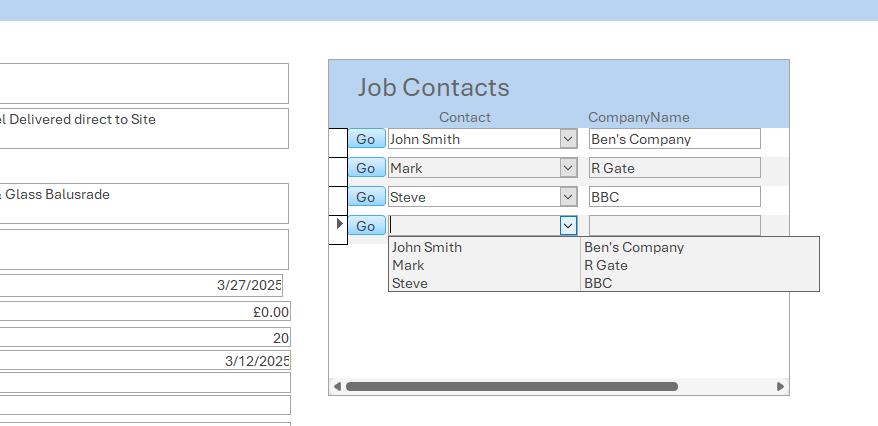
Task: Click the horizontal scrollbar thumb
Action: coord(511,386)
